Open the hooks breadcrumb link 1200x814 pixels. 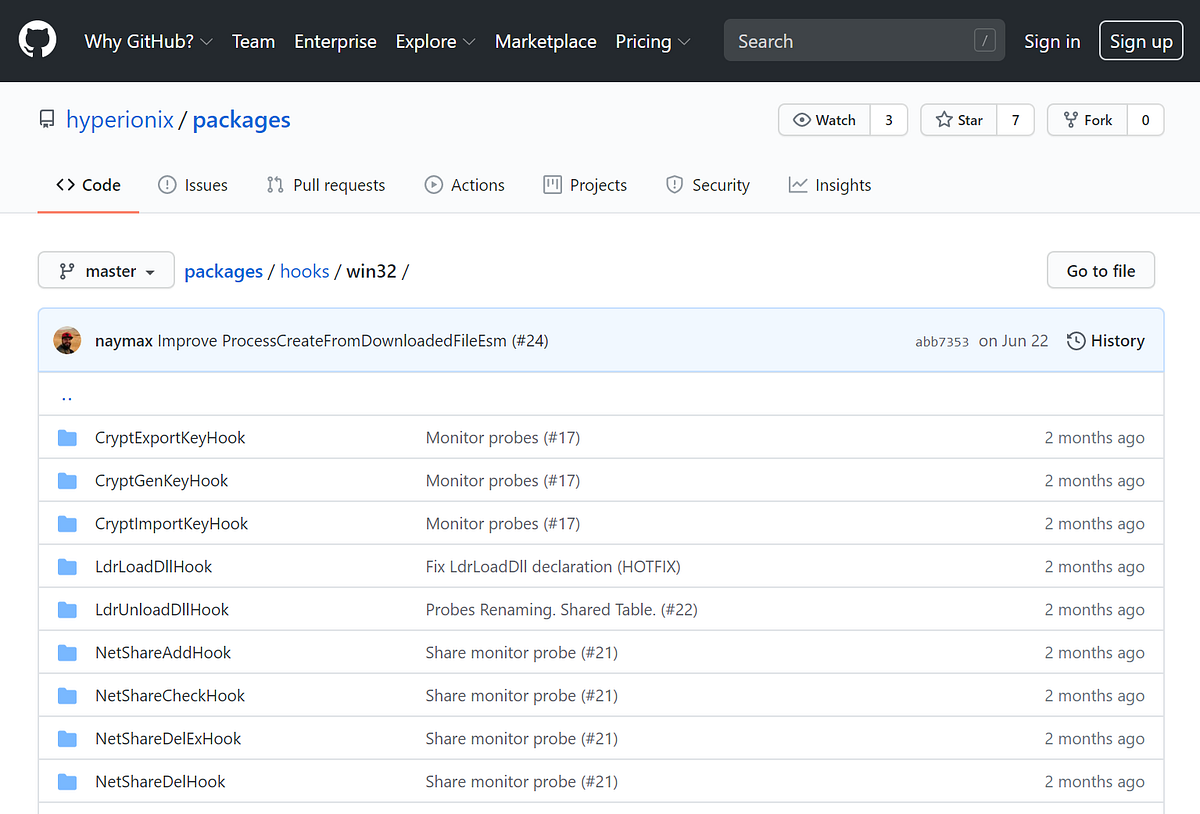[x=304, y=271]
